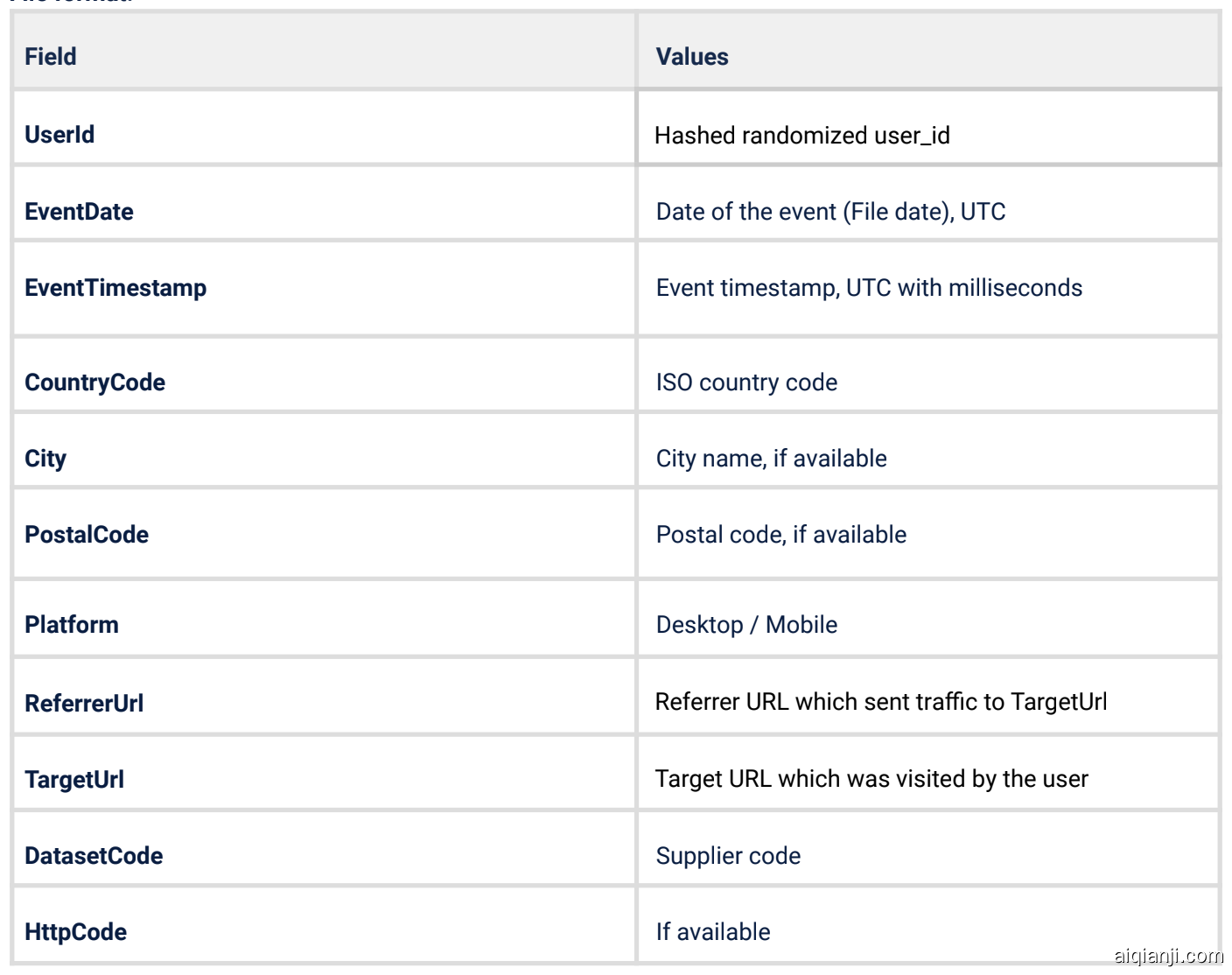Select the EventTimestamp field cell

(x=115, y=288)
